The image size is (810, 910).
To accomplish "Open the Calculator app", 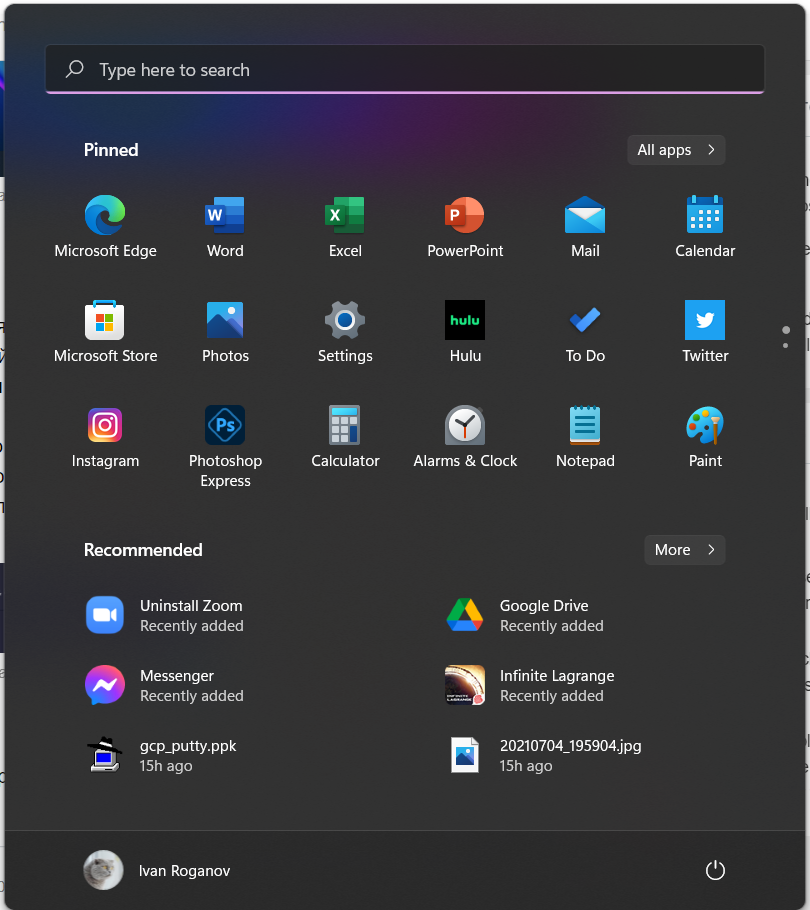I will click(345, 438).
